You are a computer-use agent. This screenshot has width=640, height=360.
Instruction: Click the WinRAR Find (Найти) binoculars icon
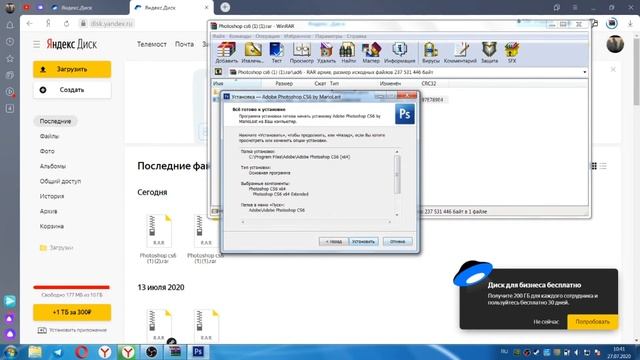pyautogui.click(x=348, y=53)
